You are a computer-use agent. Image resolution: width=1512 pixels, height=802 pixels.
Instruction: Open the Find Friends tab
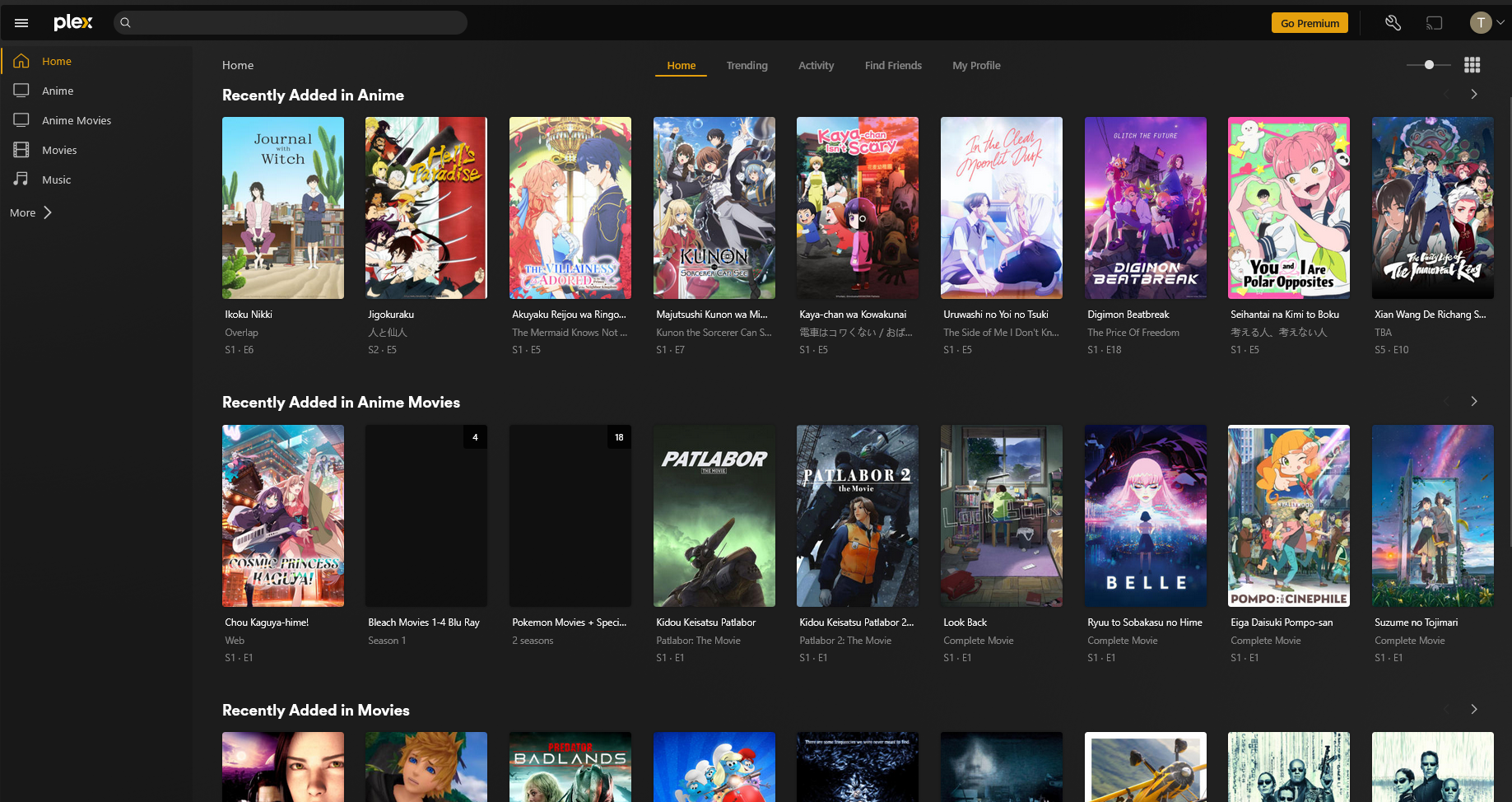tap(893, 66)
